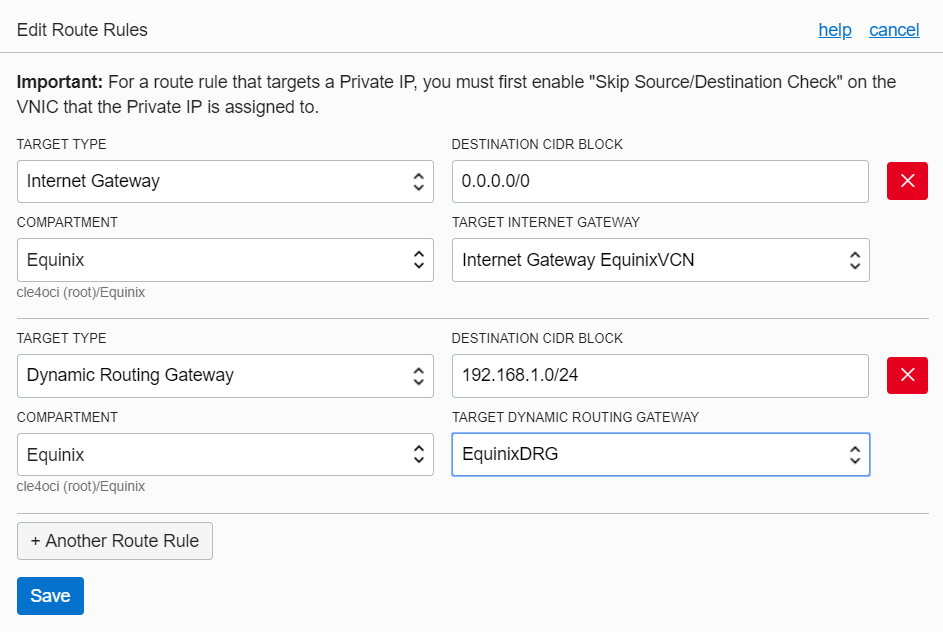Click the compartment path under the second rule
The image size is (943, 632).
pyautogui.click(x=81, y=487)
